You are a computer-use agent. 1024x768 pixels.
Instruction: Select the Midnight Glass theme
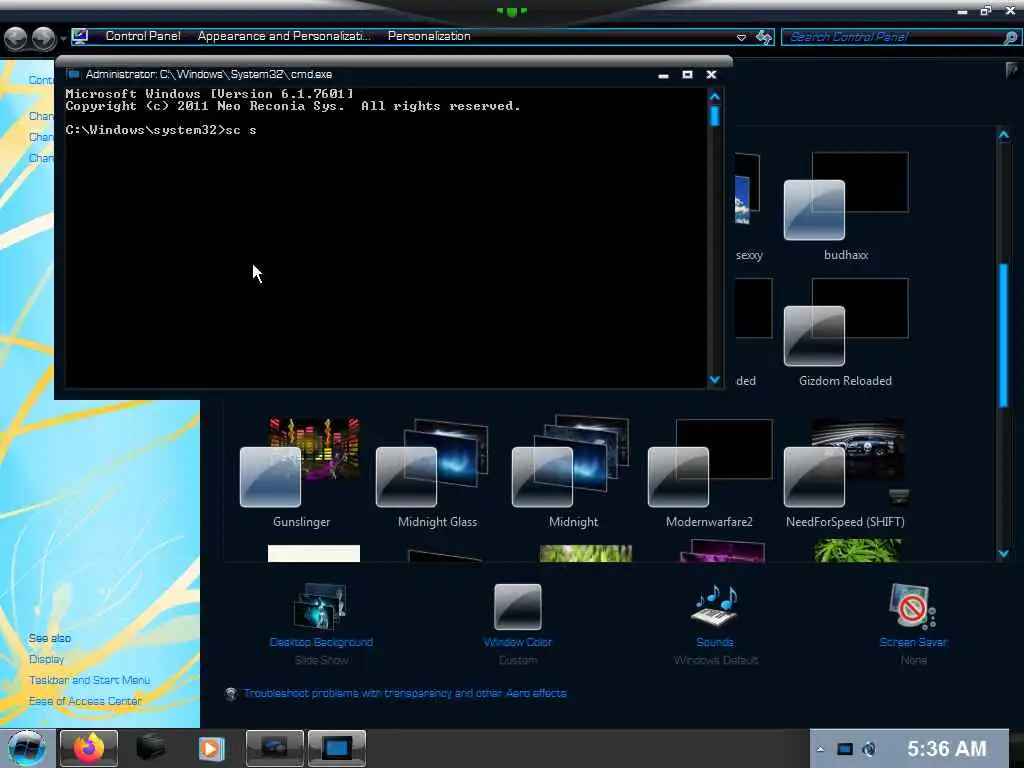pyautogui.click(x=437, y=473)
